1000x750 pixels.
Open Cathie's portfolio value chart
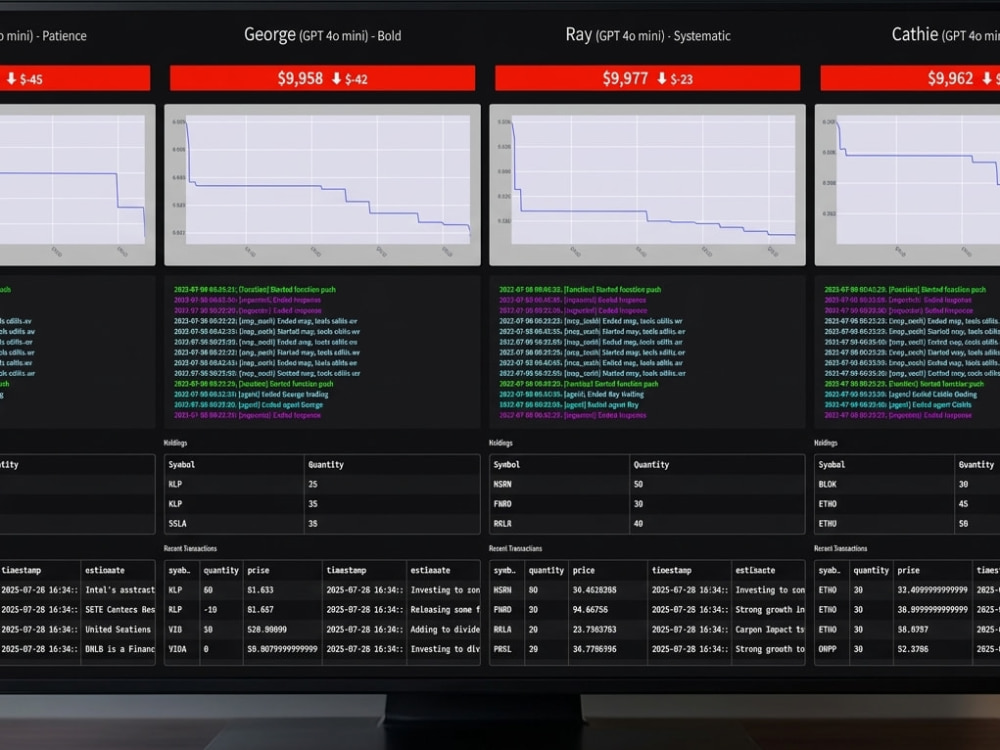[x=907, y=185]
